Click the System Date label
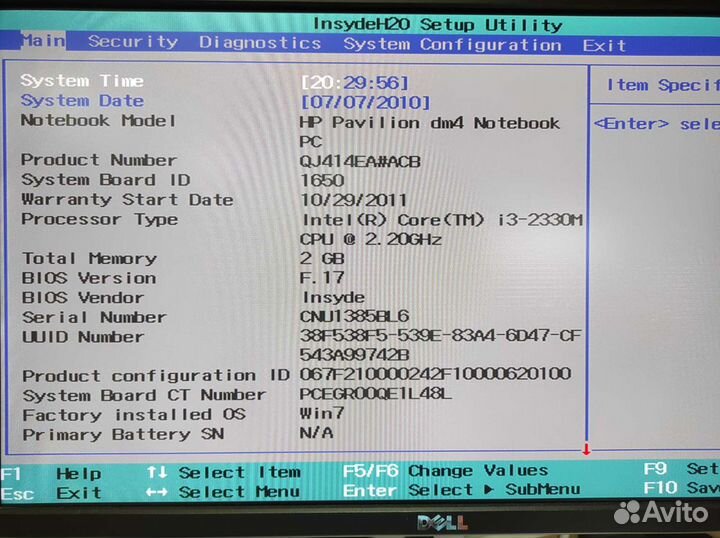Screen dimensions: 720x538 coord(82,101)
